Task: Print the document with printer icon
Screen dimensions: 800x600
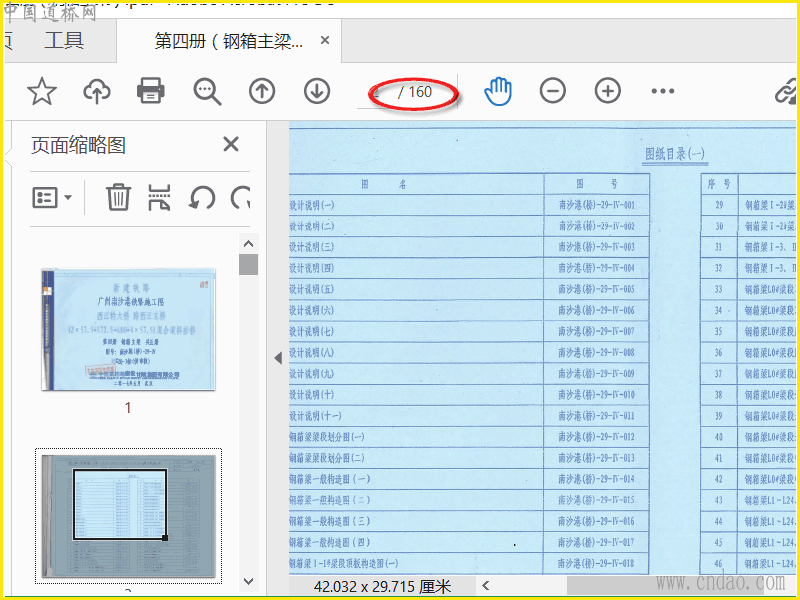Action: pyautogui.click(x=151, y=91)
